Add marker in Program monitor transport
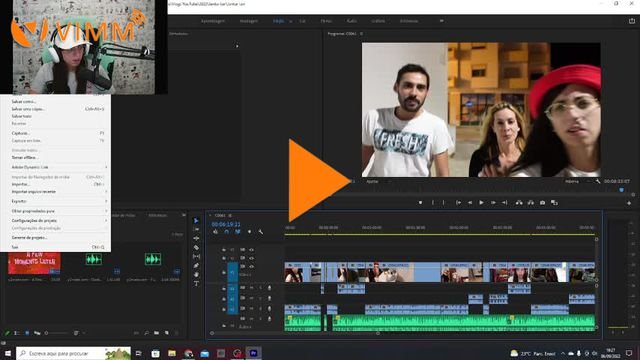640x360 pixels. pos(420,202)
